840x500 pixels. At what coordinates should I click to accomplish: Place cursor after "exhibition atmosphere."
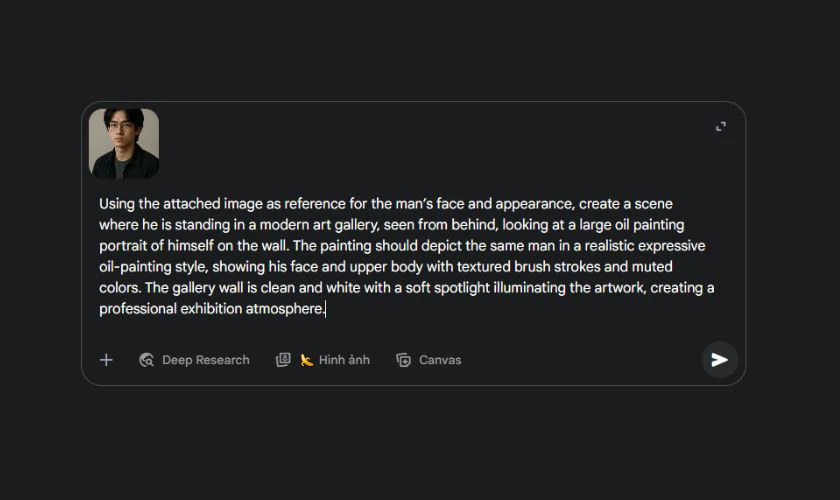point(326,309)
